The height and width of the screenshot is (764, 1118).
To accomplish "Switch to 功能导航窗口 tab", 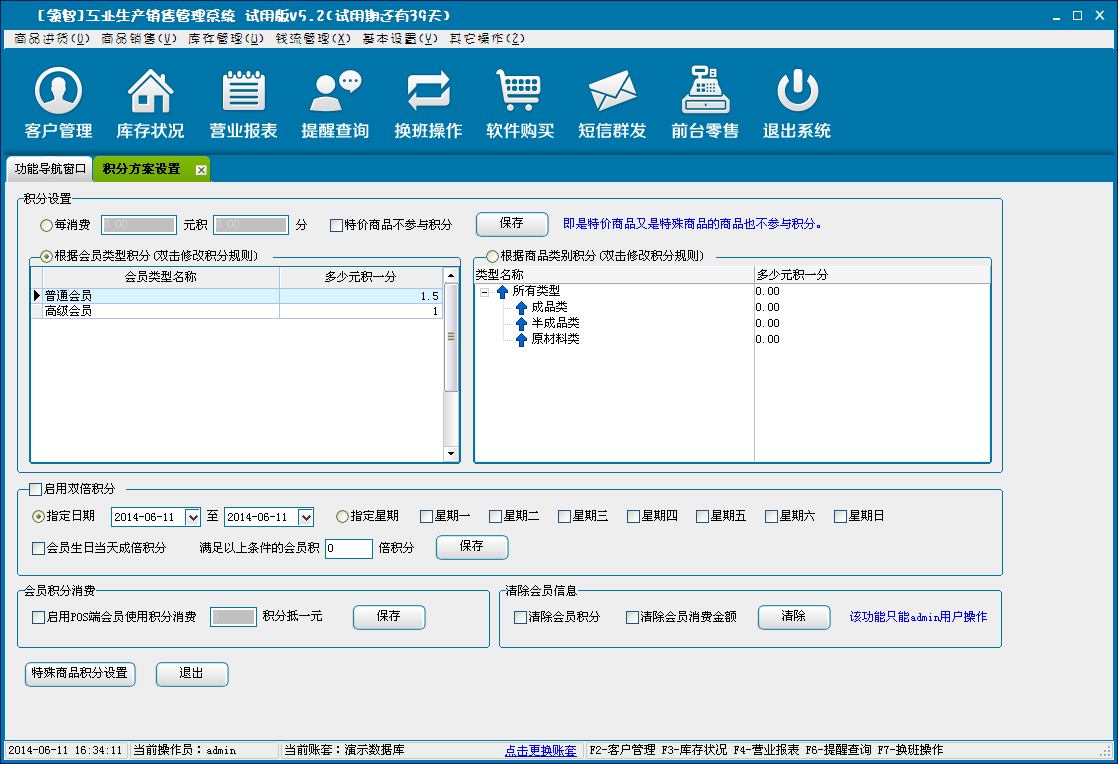I will 50,169.
